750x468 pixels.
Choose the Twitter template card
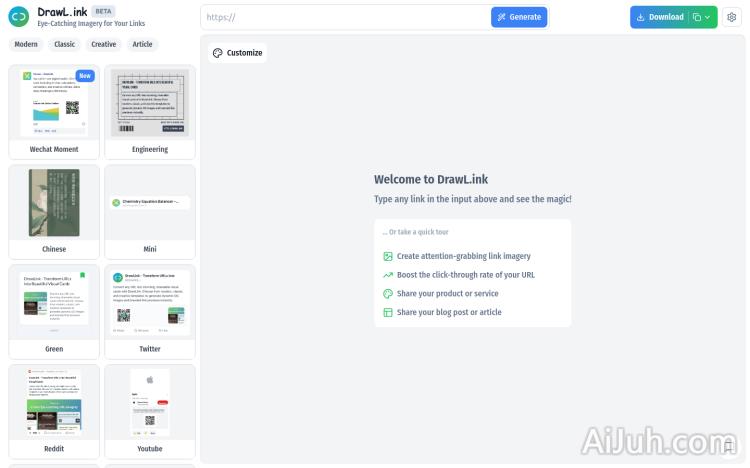(150, 303)
